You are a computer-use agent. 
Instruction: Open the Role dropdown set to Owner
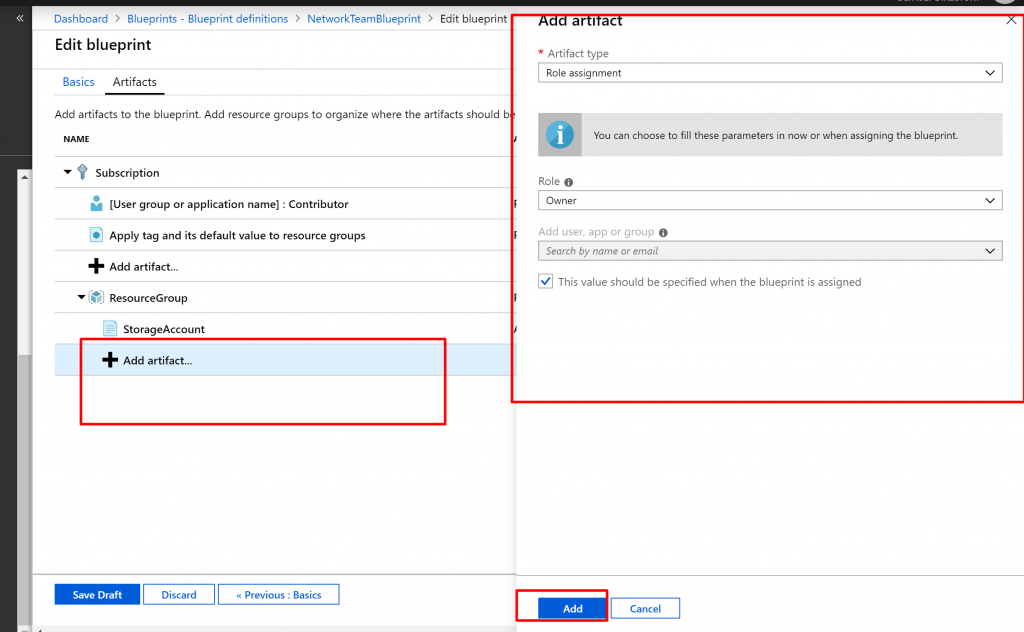[x=769, y=201]
